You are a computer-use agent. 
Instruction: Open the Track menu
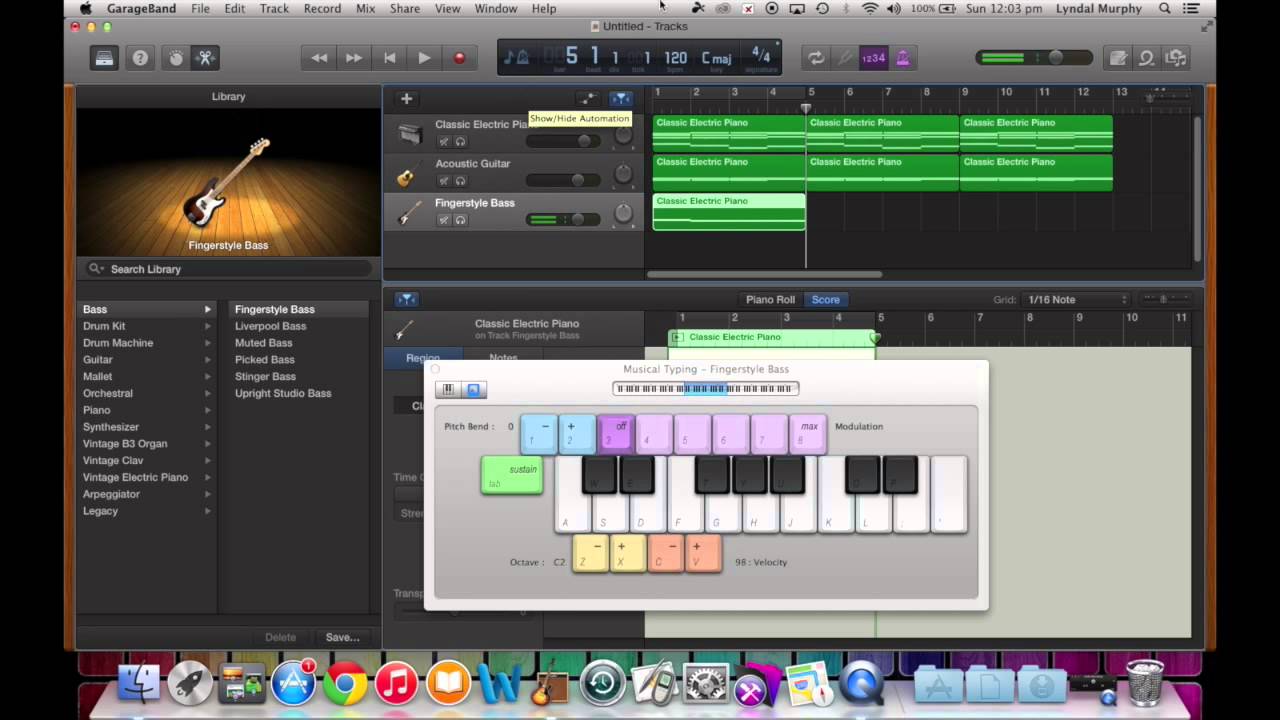coord(274,8)
